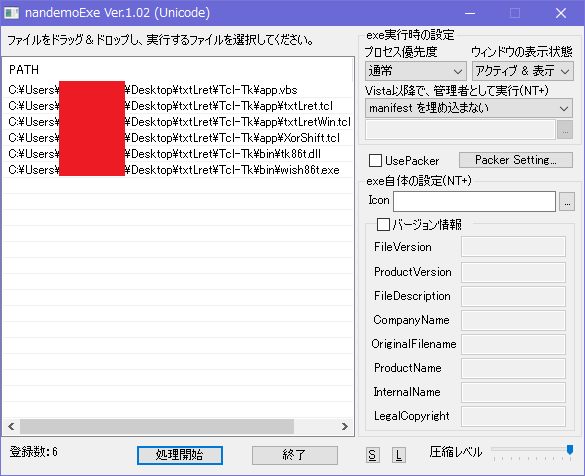Click the nandemoExe title bar app icon

(11, 13)
